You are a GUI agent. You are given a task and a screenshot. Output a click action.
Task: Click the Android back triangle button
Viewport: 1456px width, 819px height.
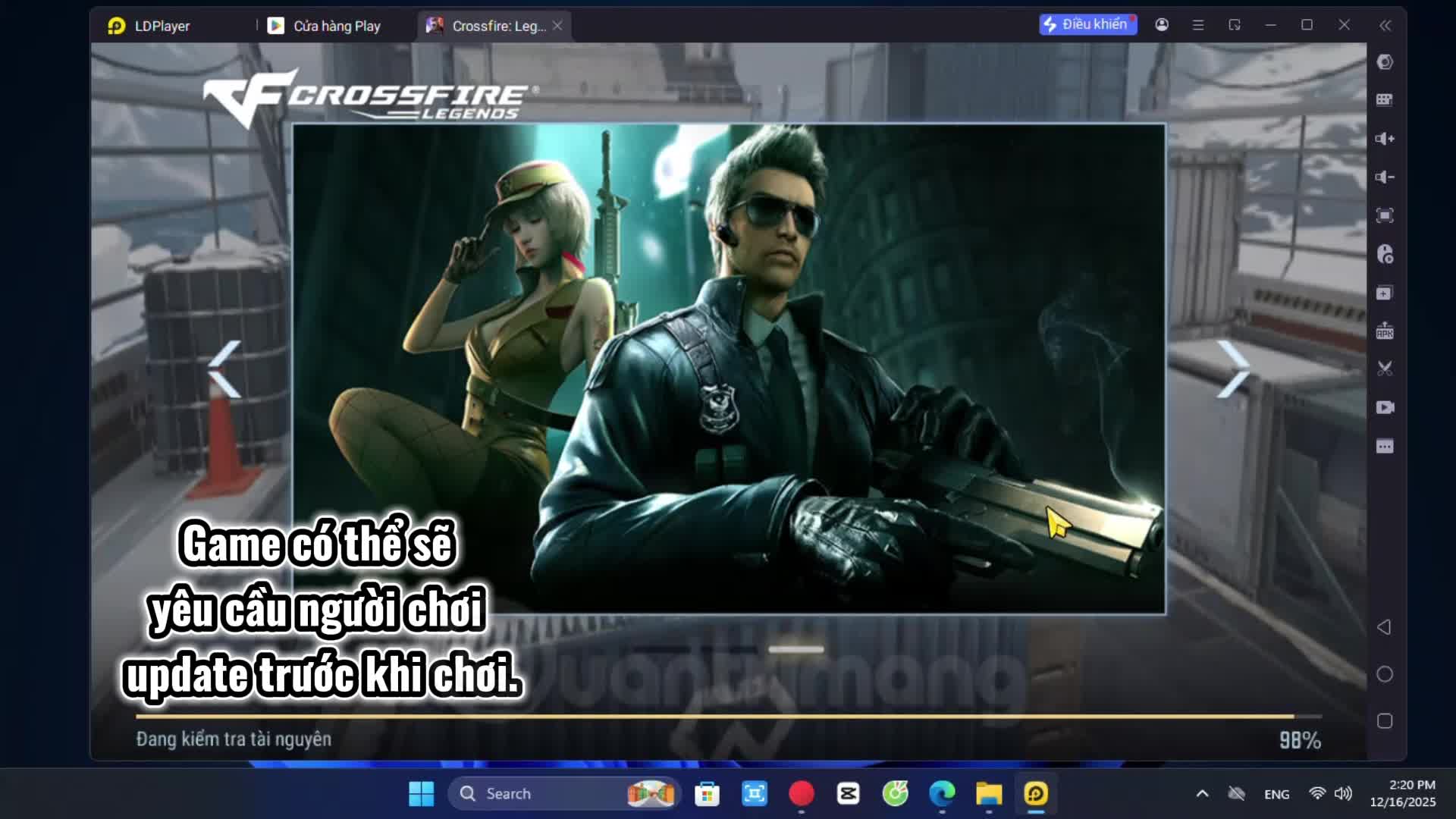tap(1385, 627)
